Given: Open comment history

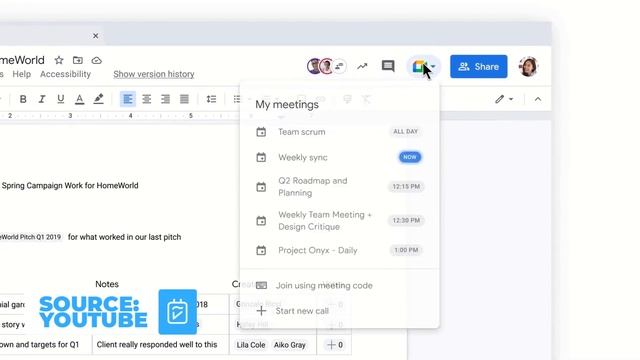Looking at the screenshot, I should click(388, 66).
